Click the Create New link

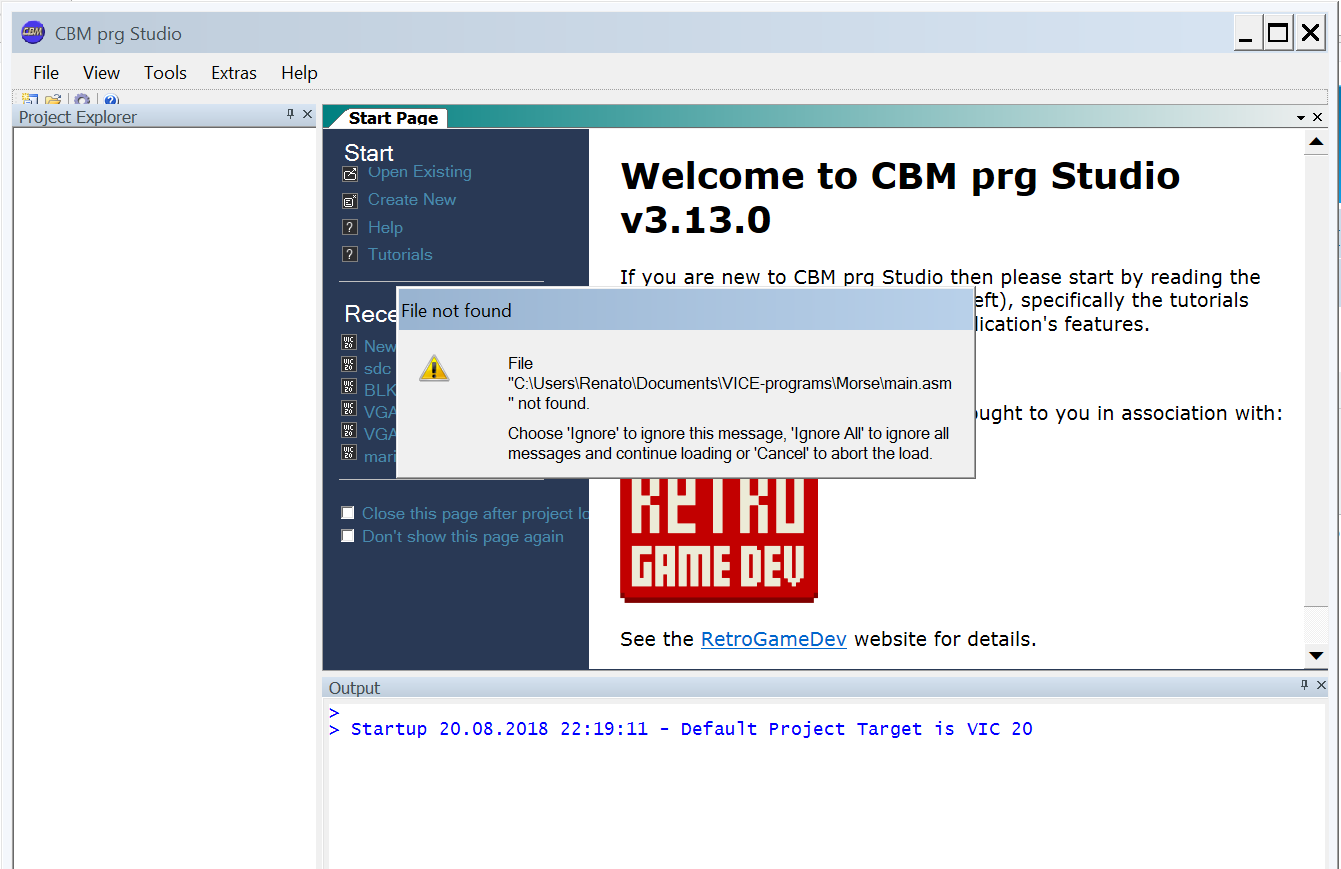412,199
